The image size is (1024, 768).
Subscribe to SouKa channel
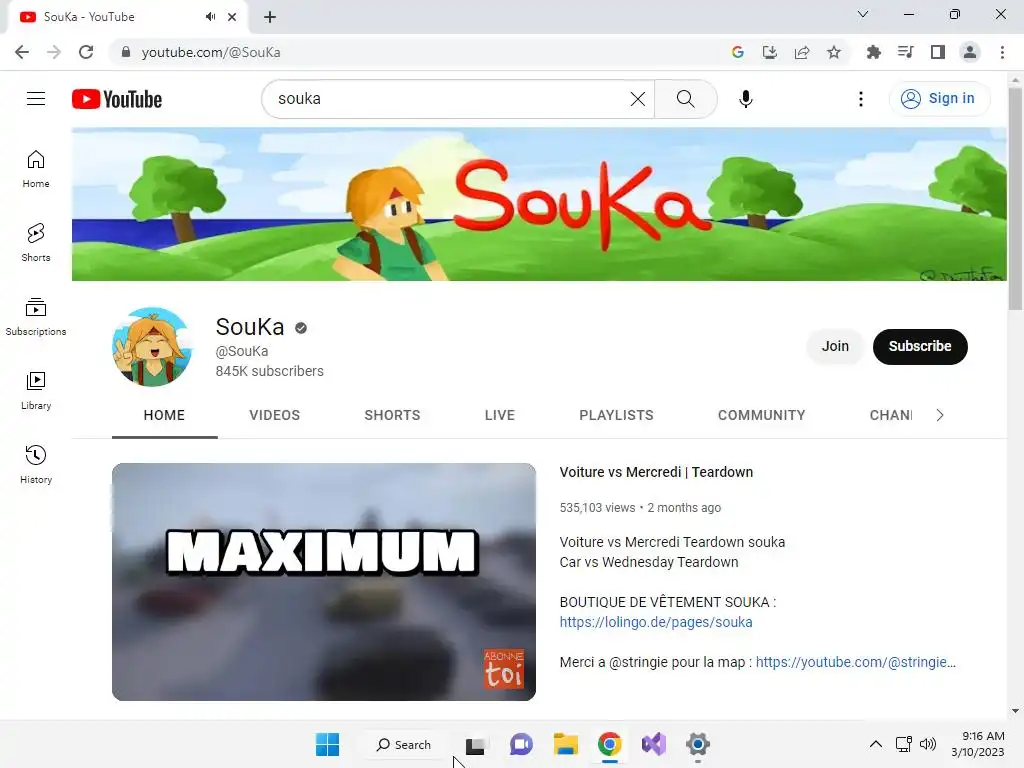click(x=920, y=346)
